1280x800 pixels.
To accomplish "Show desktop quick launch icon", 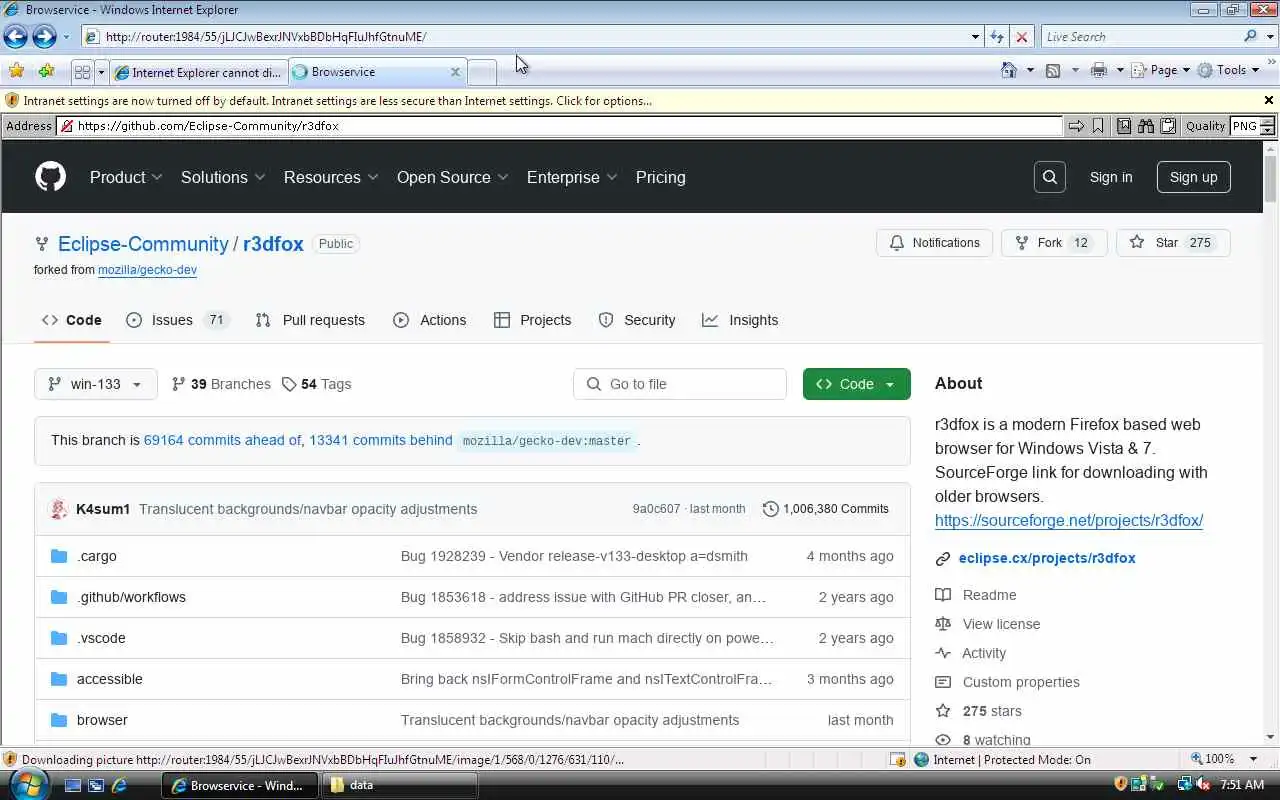I will pyautogui.click(x=73, y=785).
